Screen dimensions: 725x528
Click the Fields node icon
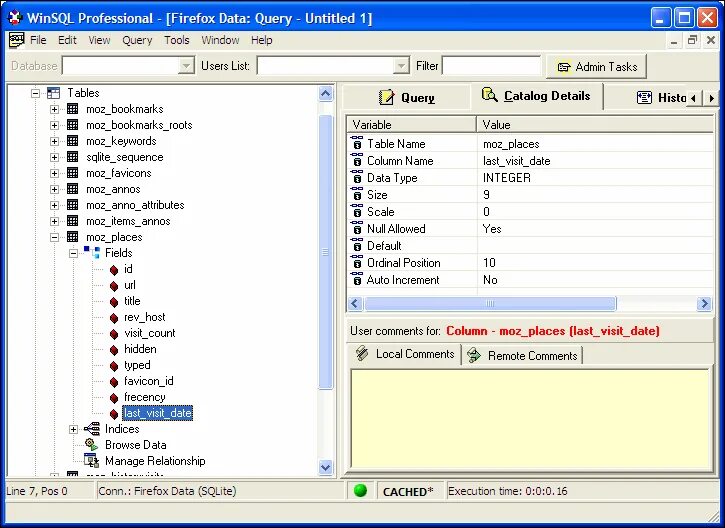pos(92,252)
